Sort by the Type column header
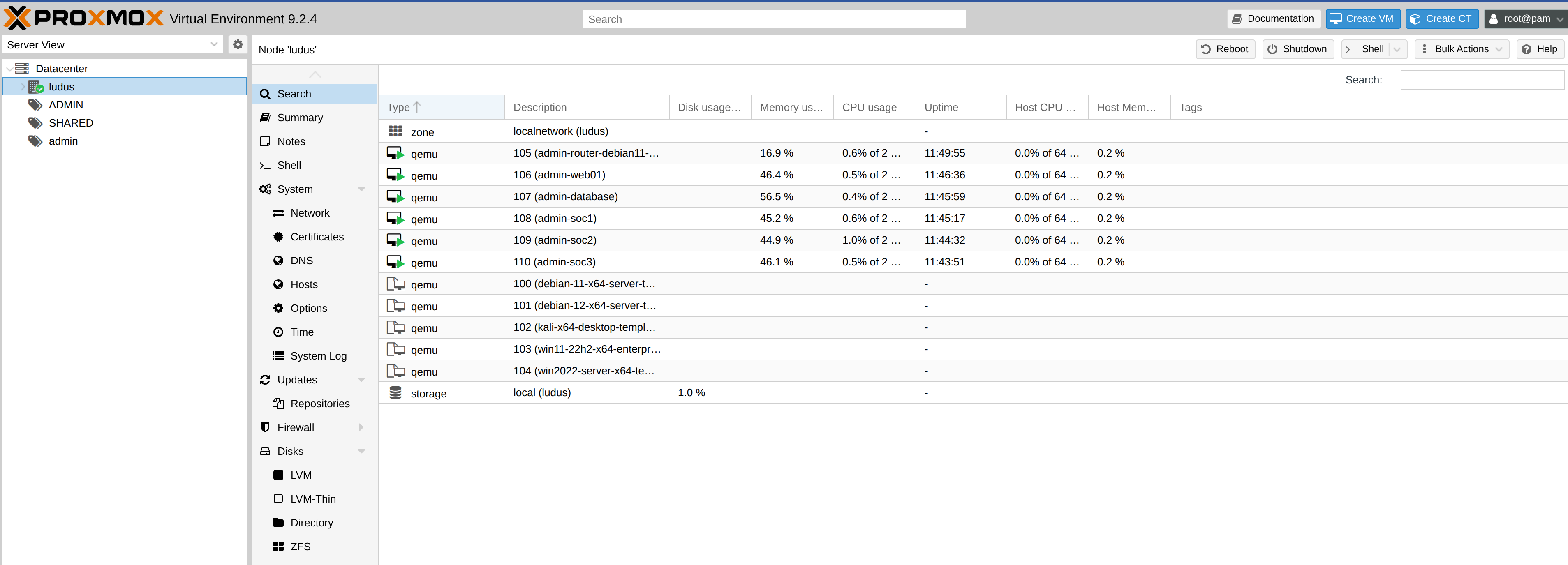1568x565 pixels. 441,107
